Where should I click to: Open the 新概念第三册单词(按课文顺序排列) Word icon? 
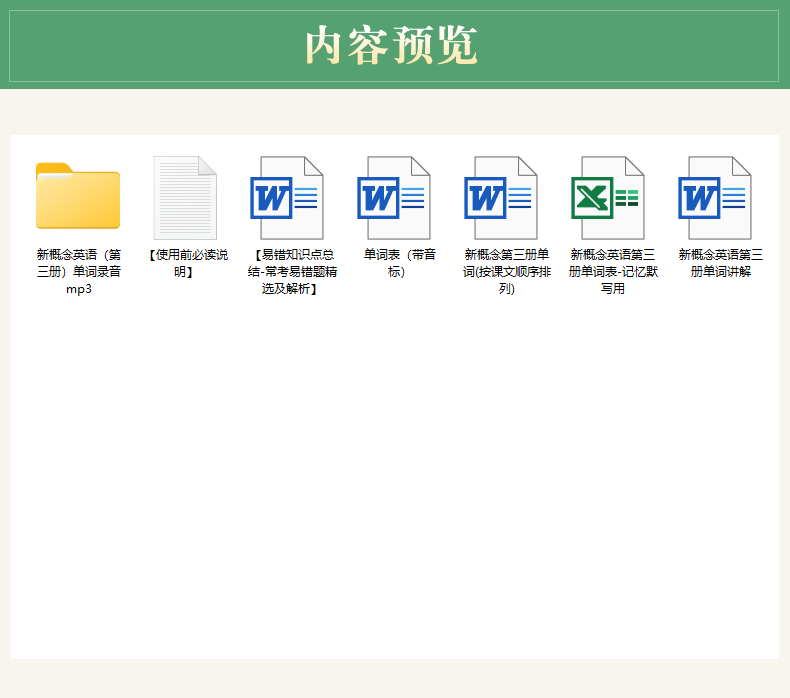pos(501,198)
